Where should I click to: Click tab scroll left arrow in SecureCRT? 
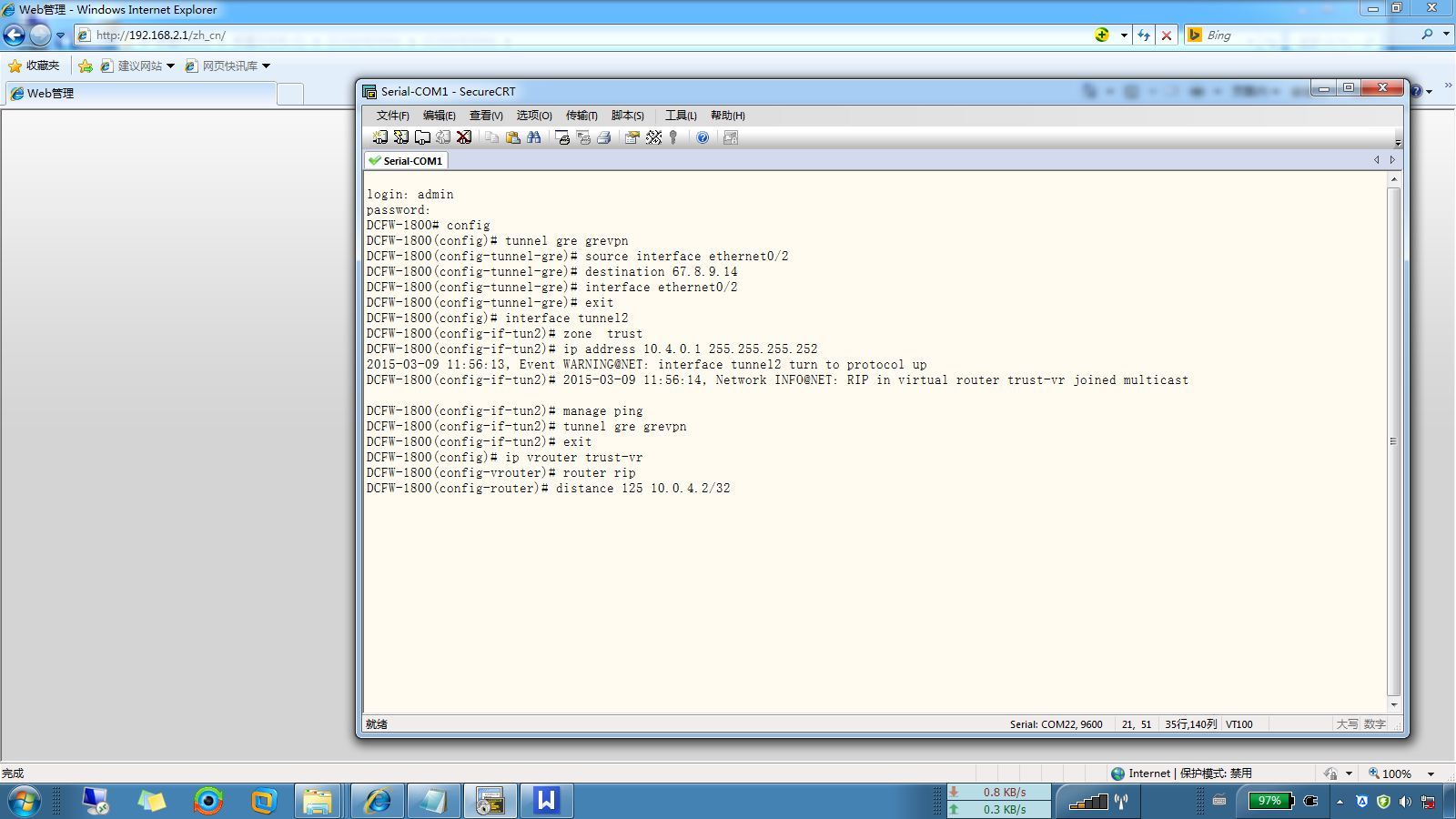(1376, 160)
